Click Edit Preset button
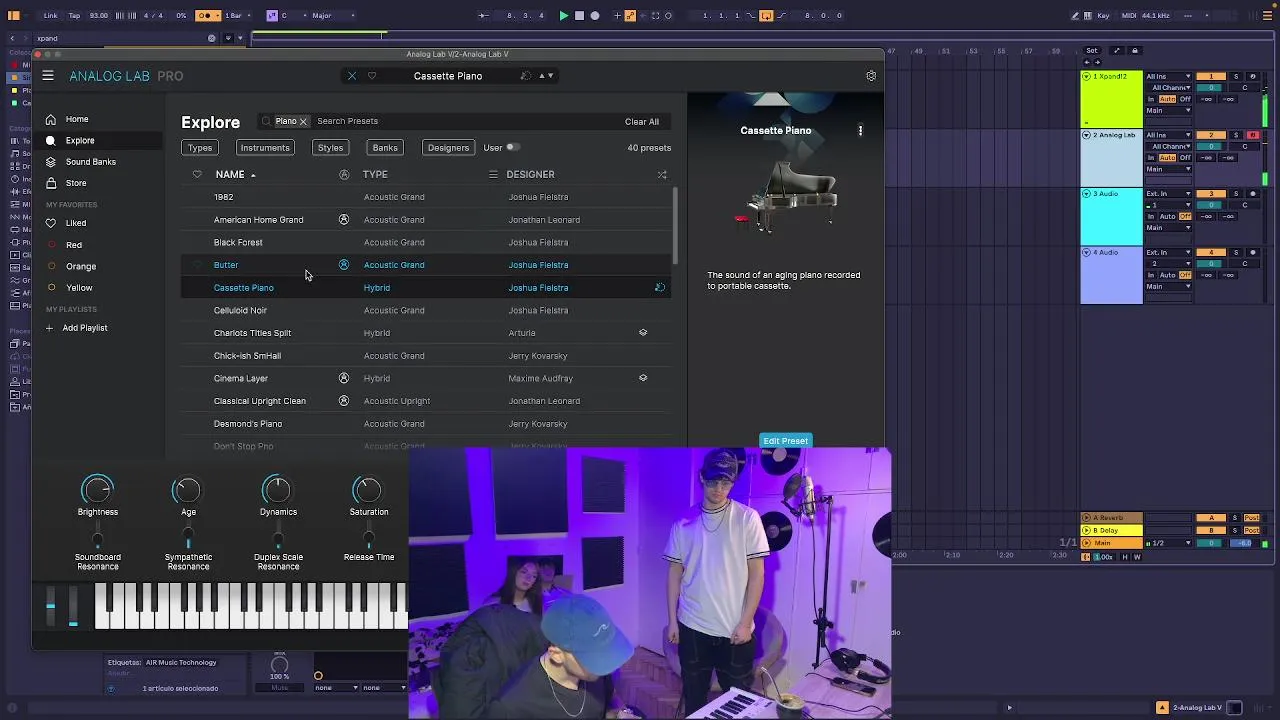The height and width of the screenshot is (720, 1280). (x=785, y=441)
